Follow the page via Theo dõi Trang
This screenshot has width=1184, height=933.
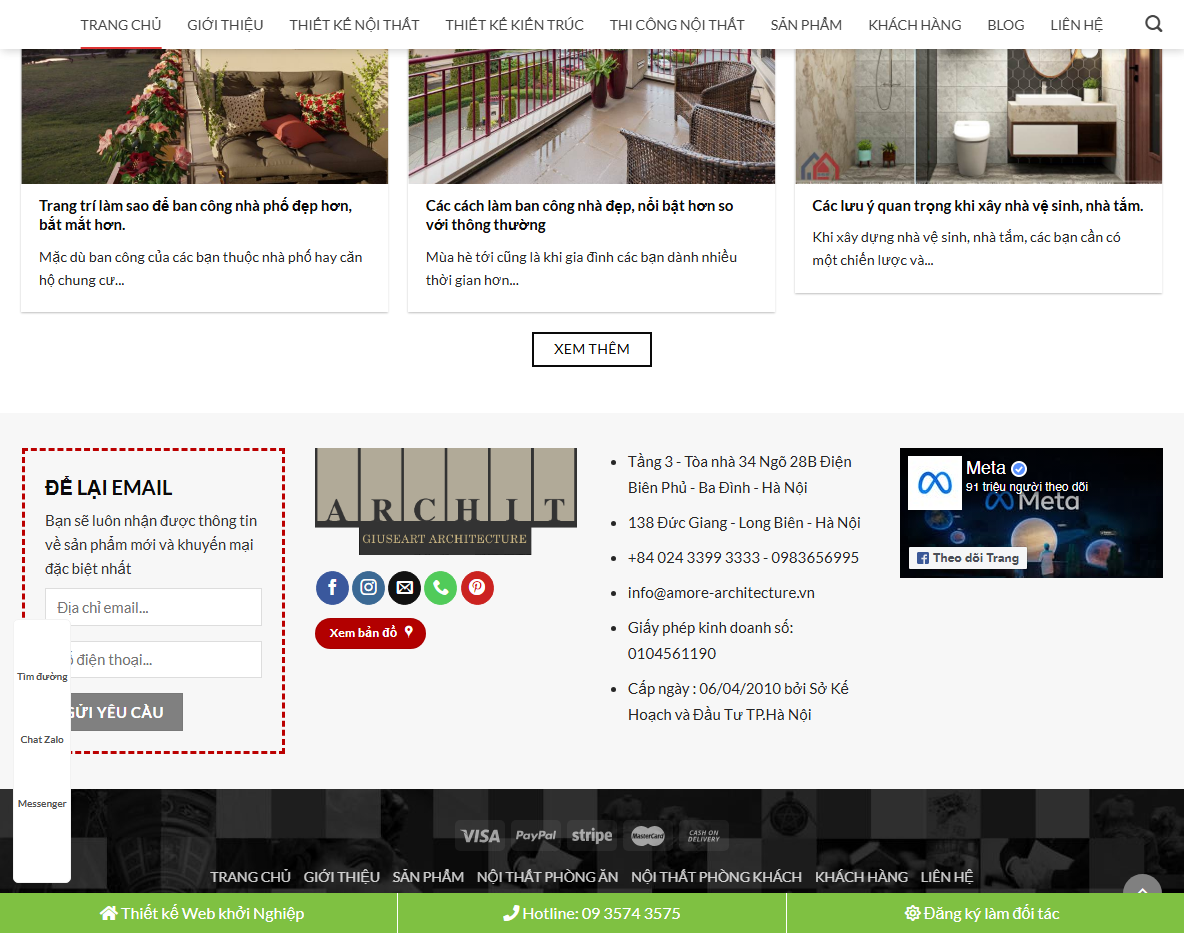click(966, 557)
